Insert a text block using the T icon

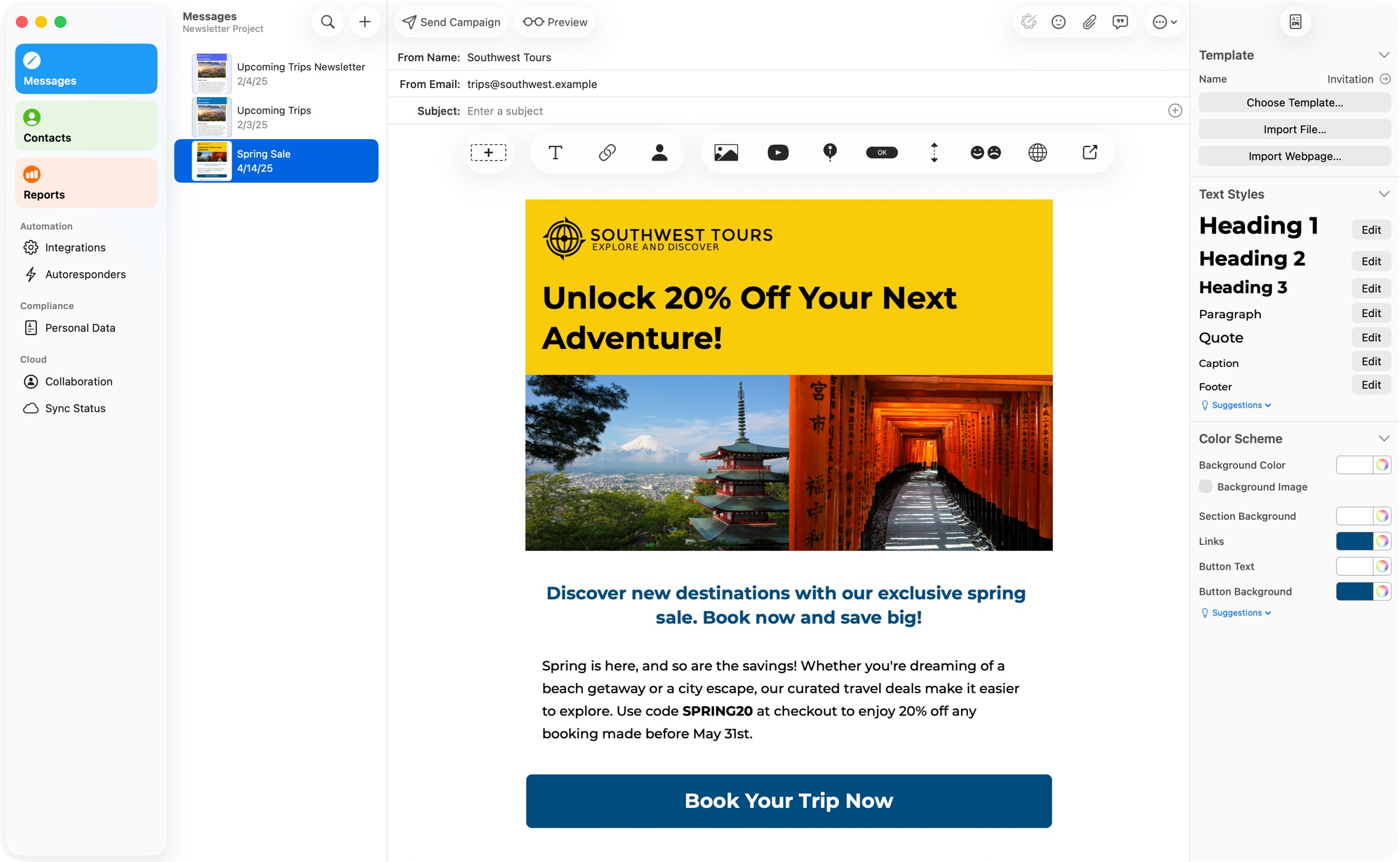[554, 152]
